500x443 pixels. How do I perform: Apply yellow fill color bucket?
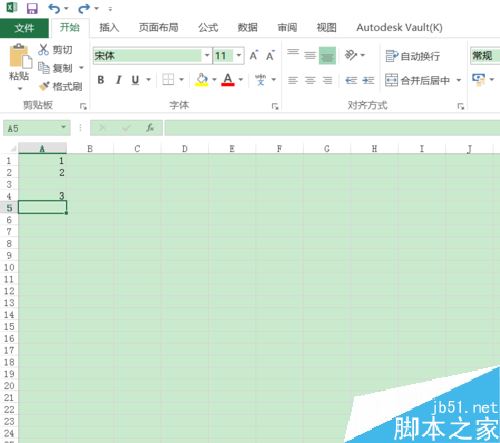point(202,80)
